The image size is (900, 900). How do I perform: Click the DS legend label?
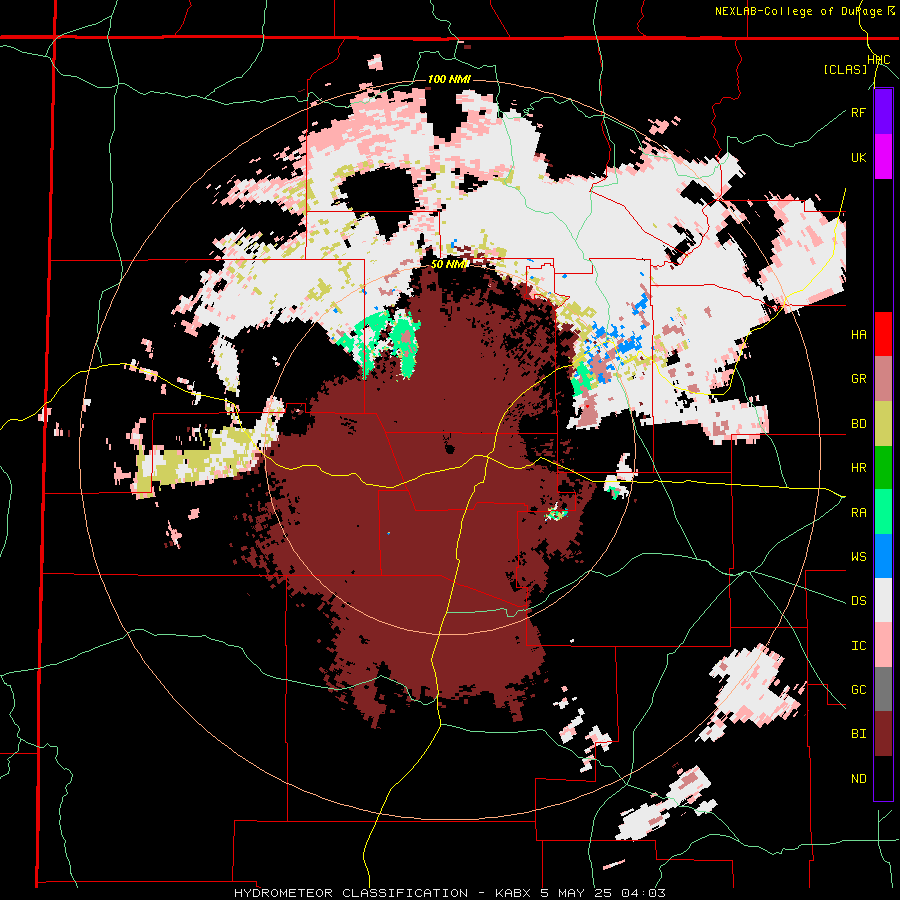tap(858, 601)
